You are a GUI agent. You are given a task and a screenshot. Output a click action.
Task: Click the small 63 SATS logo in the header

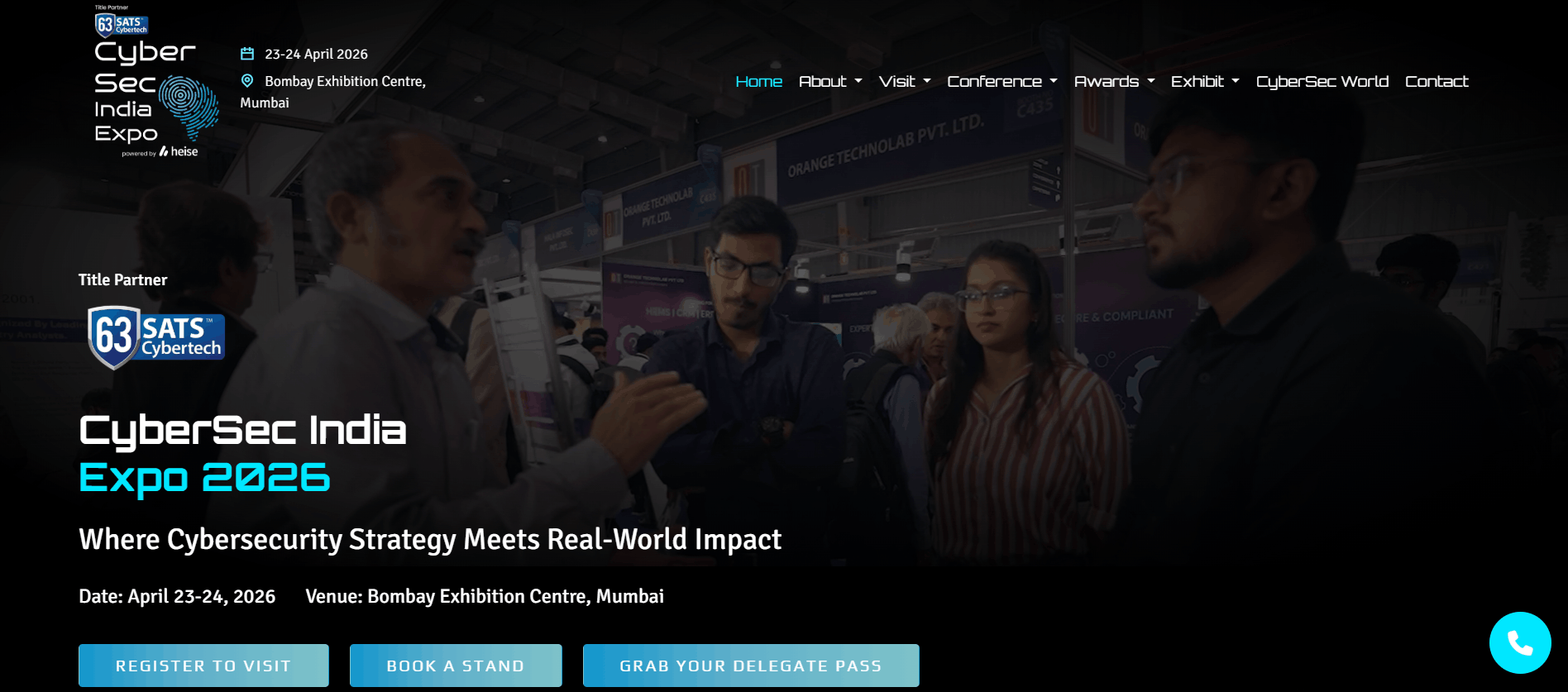click(x=122, y=25)
